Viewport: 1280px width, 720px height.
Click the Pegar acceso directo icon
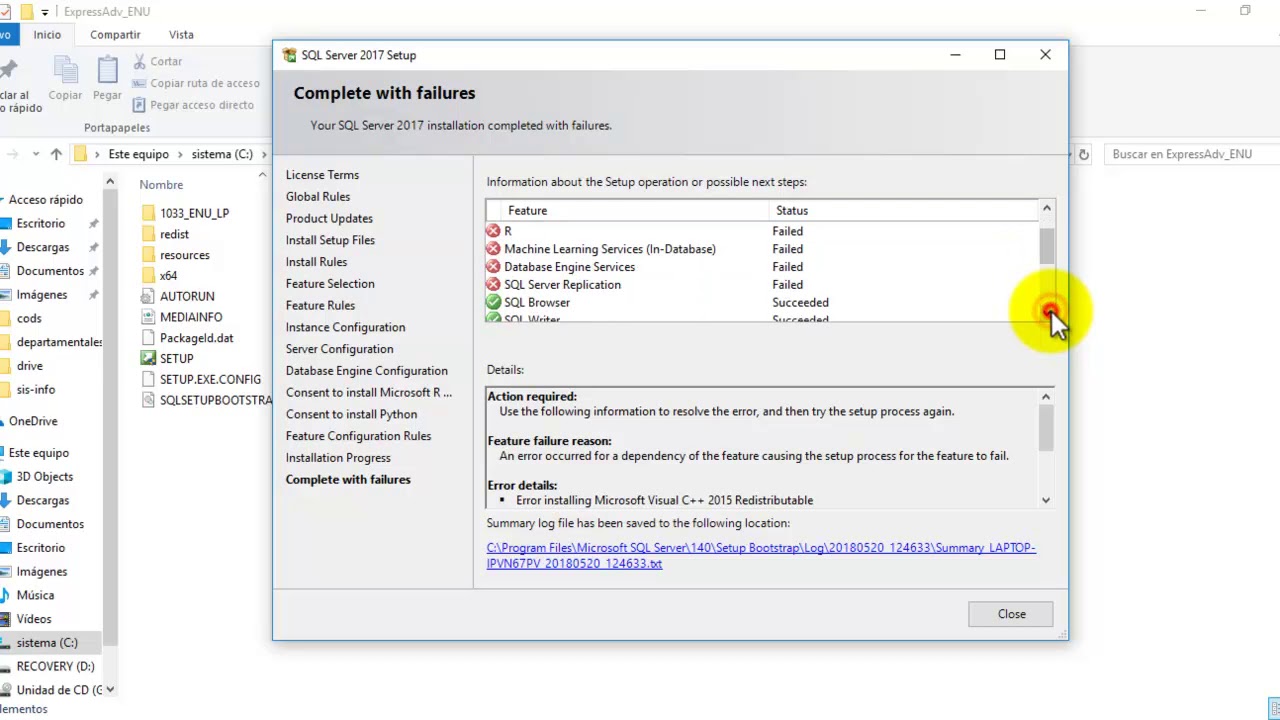click(x=140, y=105)
